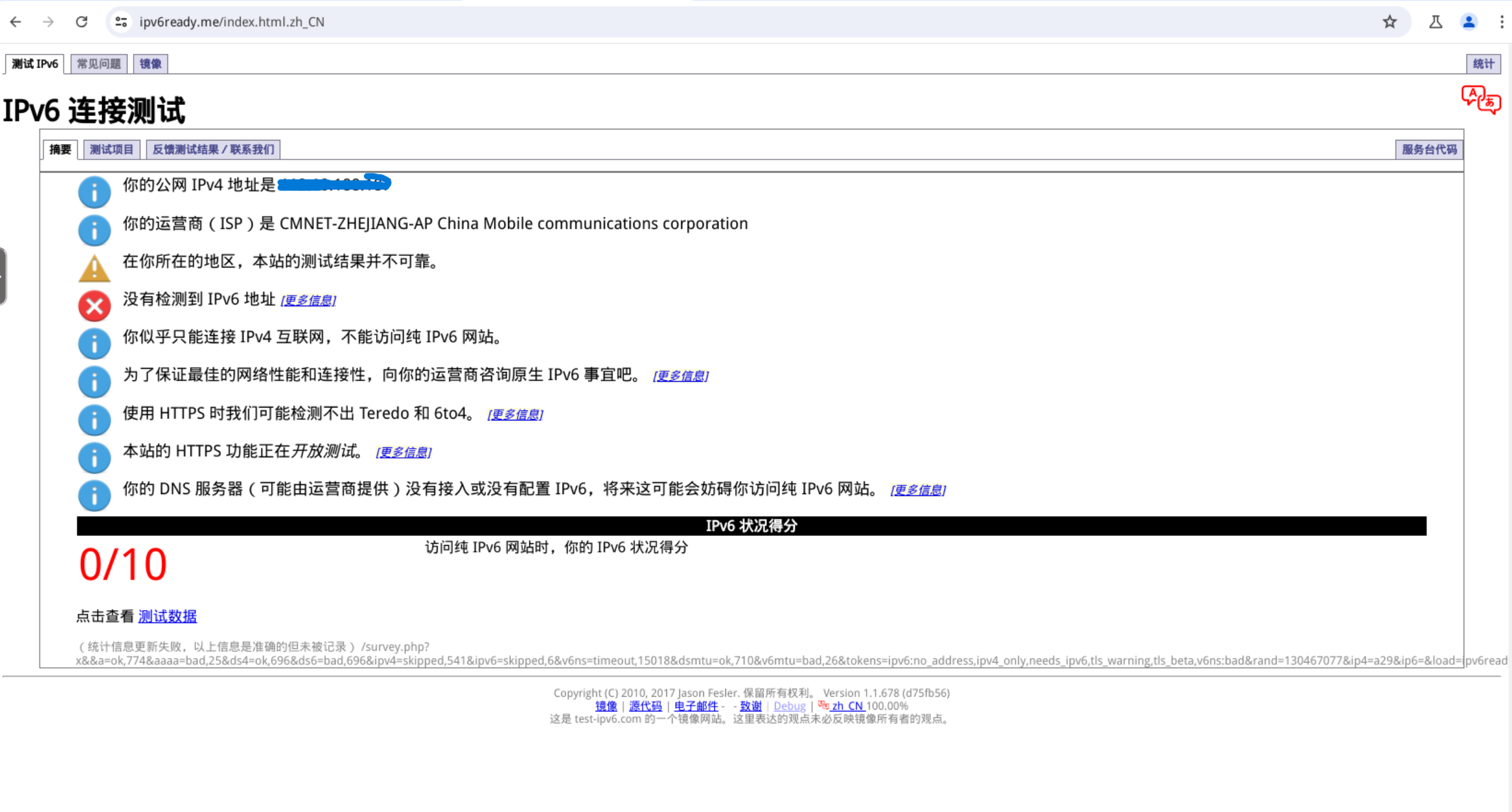
Task: Open 更多信息 link for native IPv6 advice
Action: click(x=681, y=376)
